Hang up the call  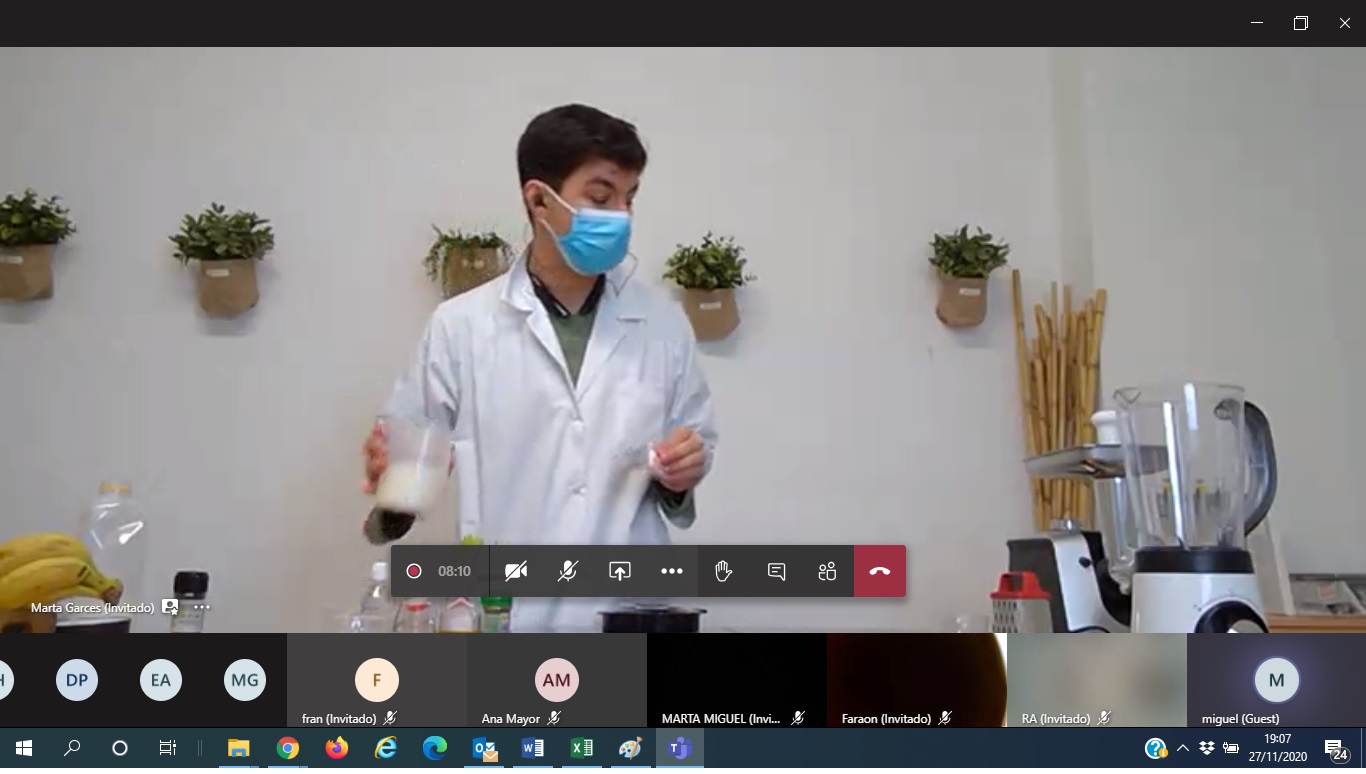click(880, 571)
